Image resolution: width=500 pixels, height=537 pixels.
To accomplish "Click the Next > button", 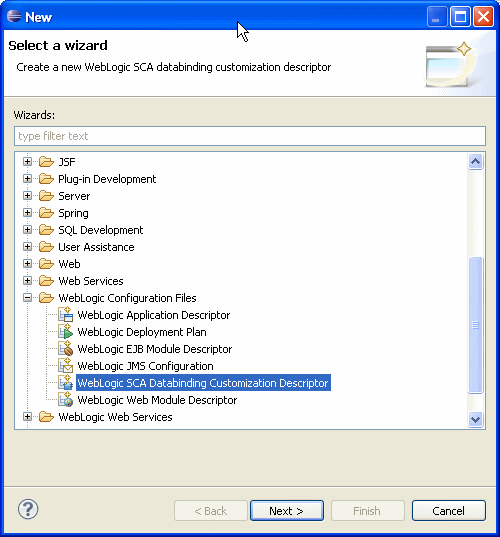I will pyautogui.click(x=287, y=511).
